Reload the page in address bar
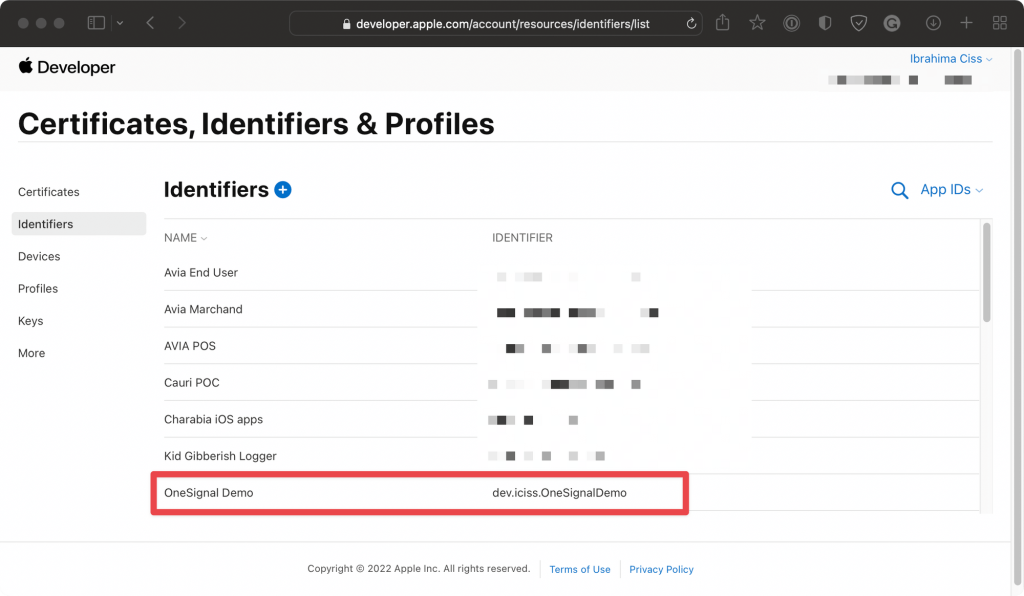Viewport: 1024px width, 596px height. [691, 24]
